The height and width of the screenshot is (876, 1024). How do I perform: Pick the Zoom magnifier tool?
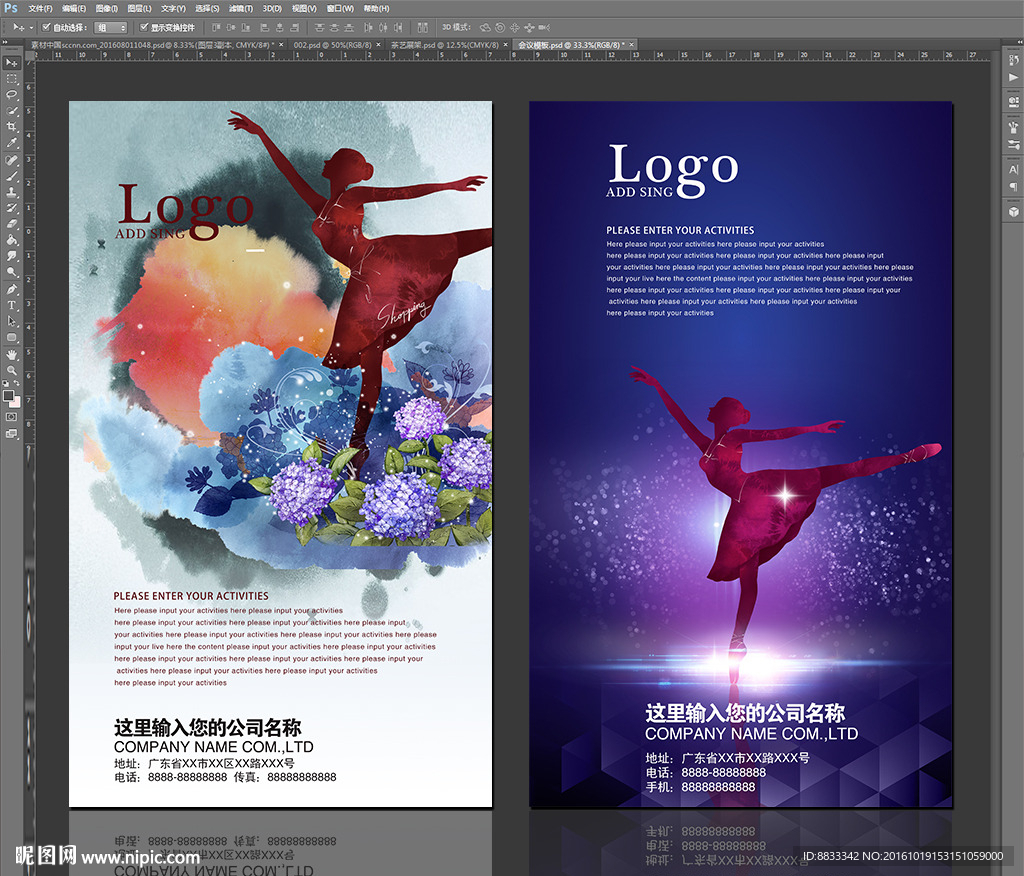[x=12, y=370]
